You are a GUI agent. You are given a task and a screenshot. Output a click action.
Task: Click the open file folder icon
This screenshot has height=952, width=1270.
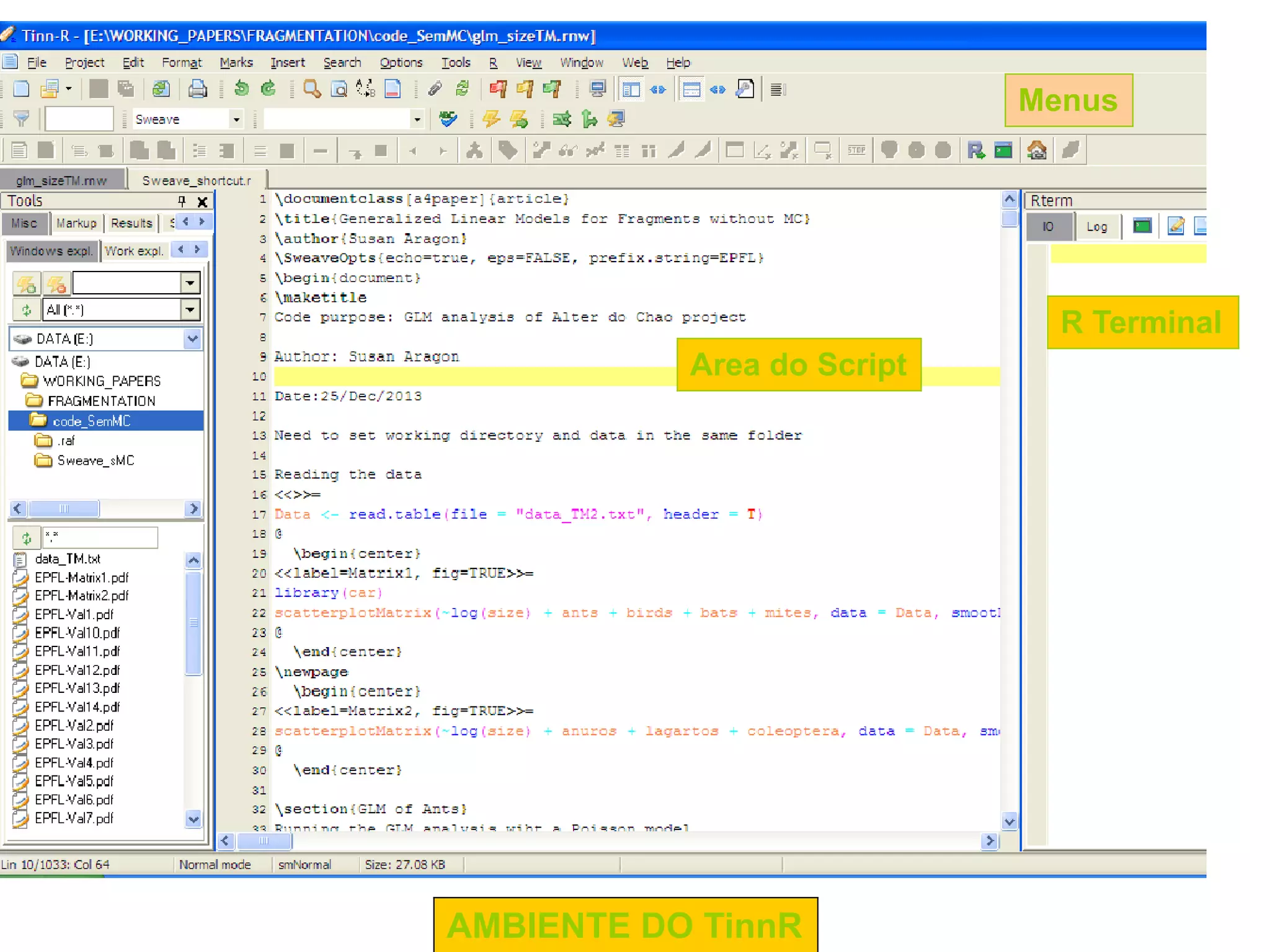pos(50,89)
